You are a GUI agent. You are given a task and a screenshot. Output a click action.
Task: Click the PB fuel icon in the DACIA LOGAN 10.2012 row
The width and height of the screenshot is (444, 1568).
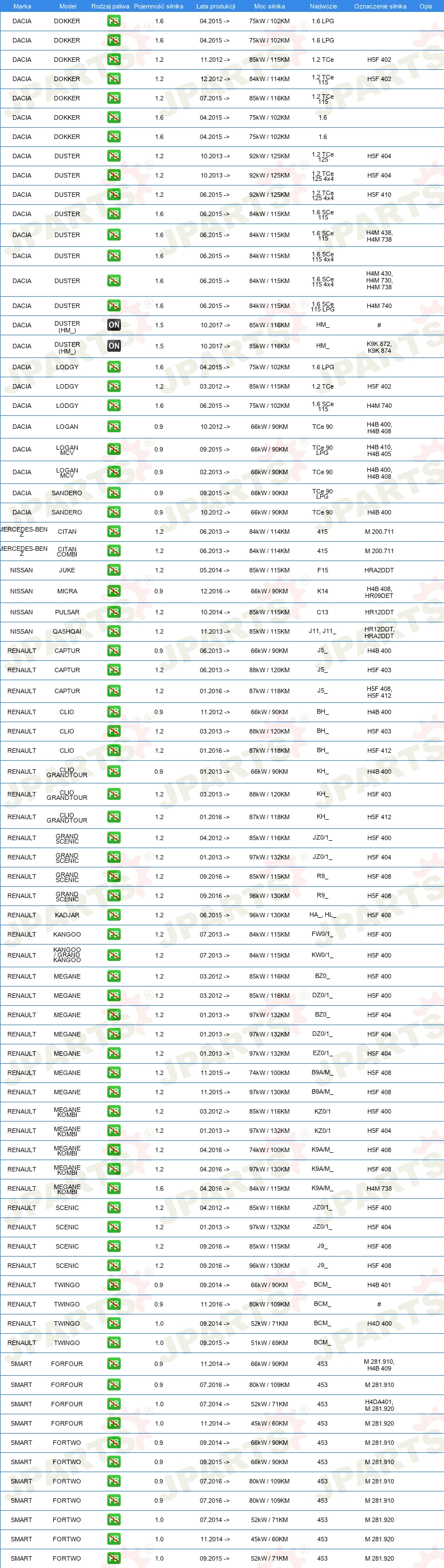(114, 427)
